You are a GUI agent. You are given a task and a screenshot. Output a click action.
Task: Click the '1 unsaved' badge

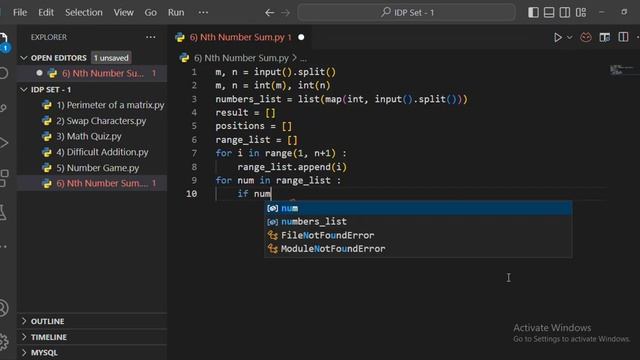[x=111, y=58]
